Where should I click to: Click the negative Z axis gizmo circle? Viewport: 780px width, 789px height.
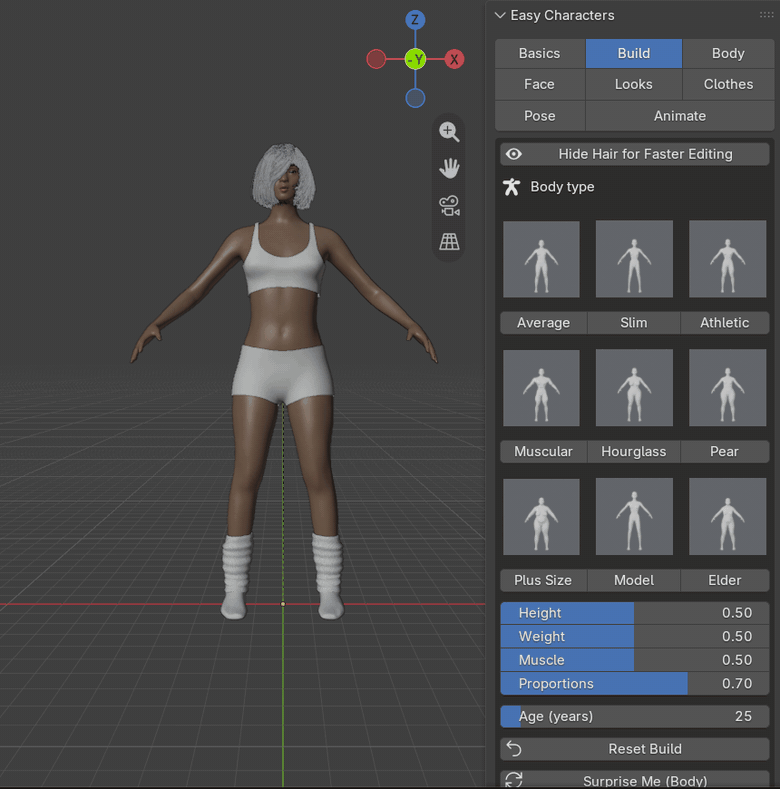(x=415, y=98)
